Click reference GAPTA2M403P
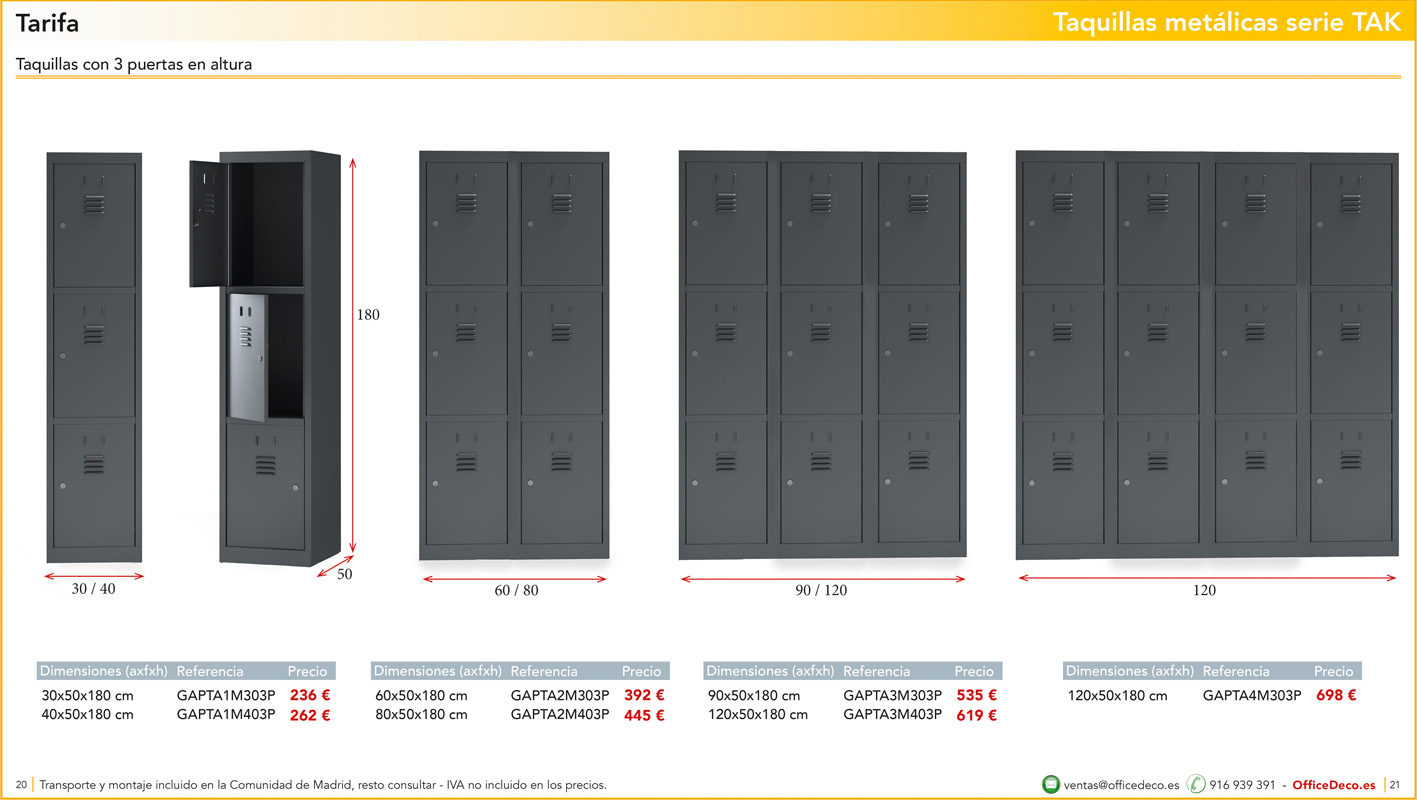The width and height of the screenshot is (1417, 800). point(560,715)
